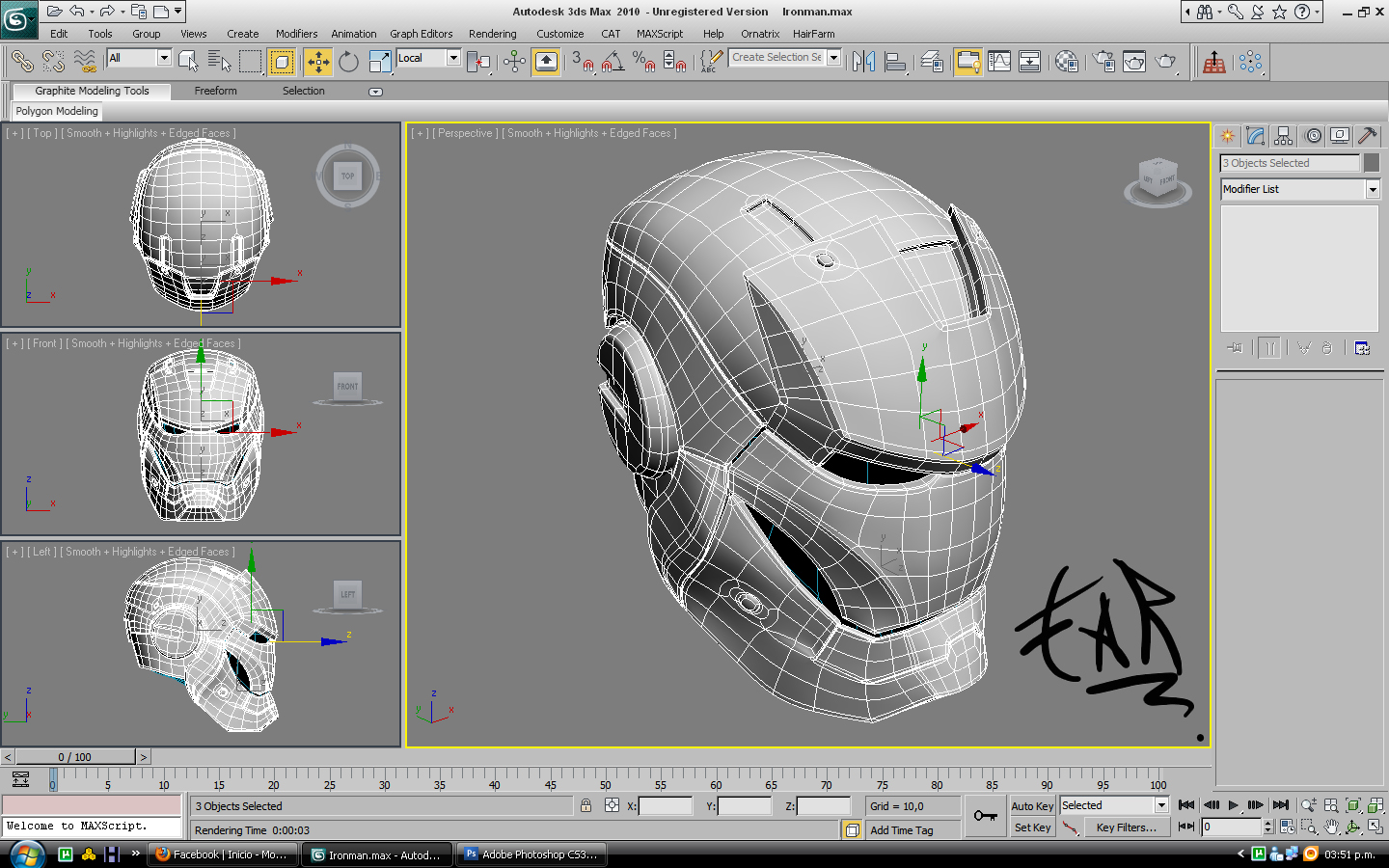The image size is (1389, 868).
Task: Open the Modifier List dropdown
Action: pyautogui.click(x=1372, y=190)
